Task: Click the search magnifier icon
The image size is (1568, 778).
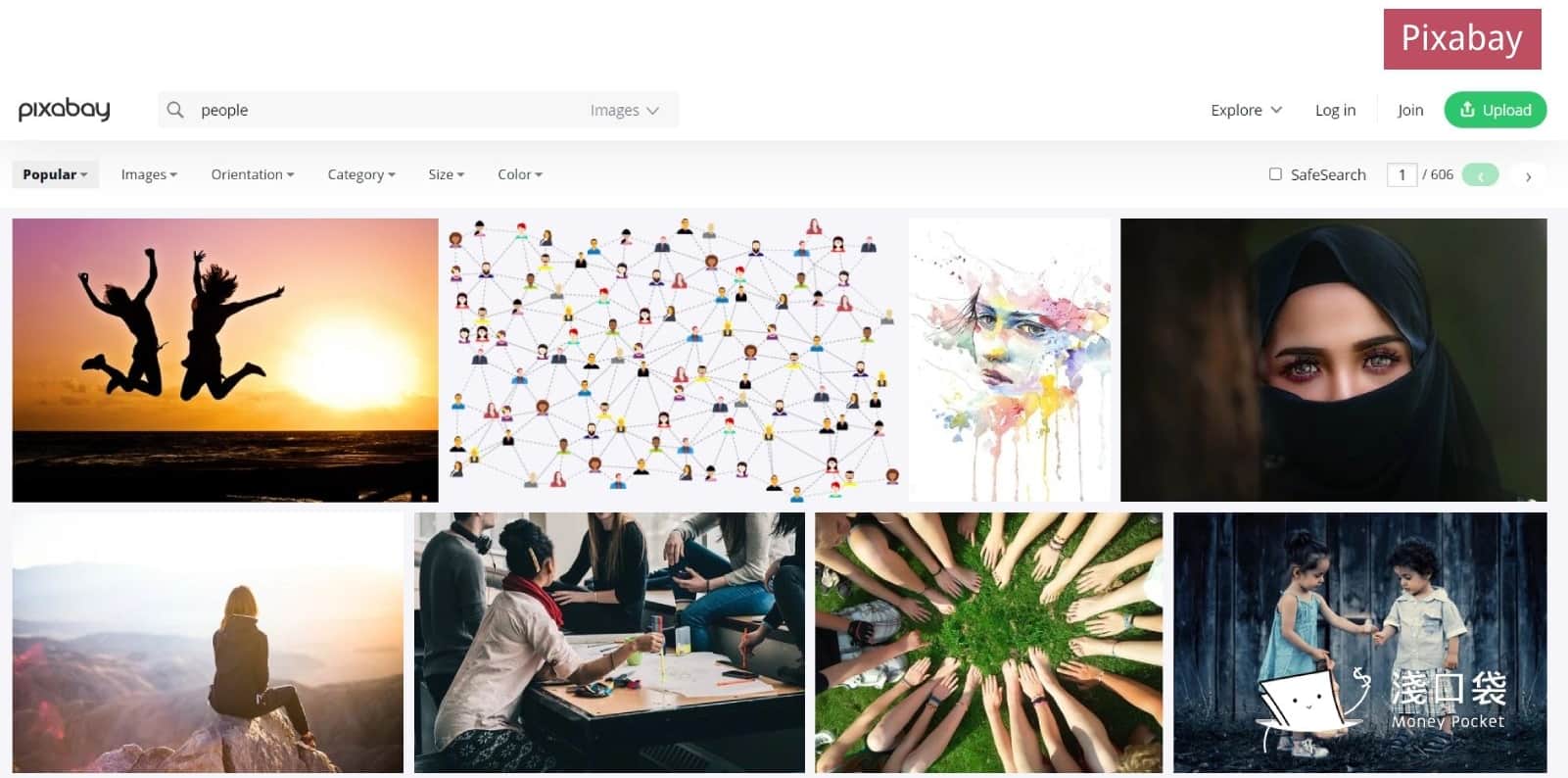Action: tap(175, 110)
